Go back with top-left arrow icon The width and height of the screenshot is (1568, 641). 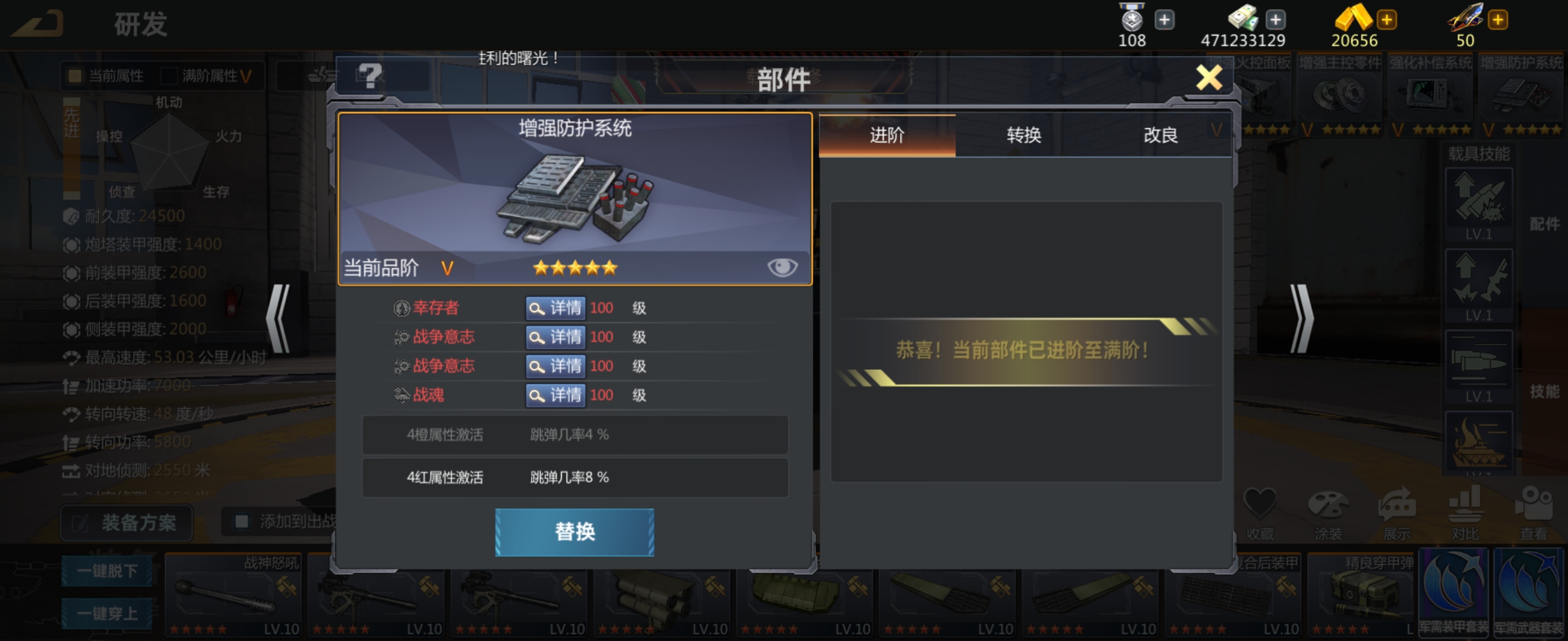38,24
